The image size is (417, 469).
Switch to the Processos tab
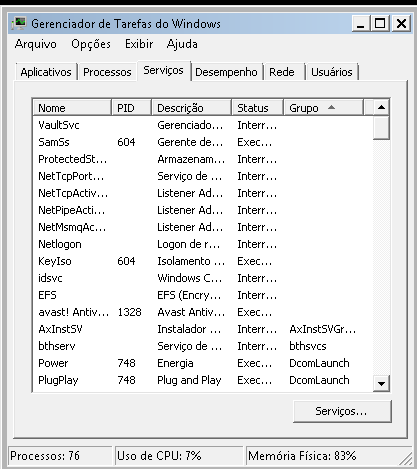coord(107,72)
